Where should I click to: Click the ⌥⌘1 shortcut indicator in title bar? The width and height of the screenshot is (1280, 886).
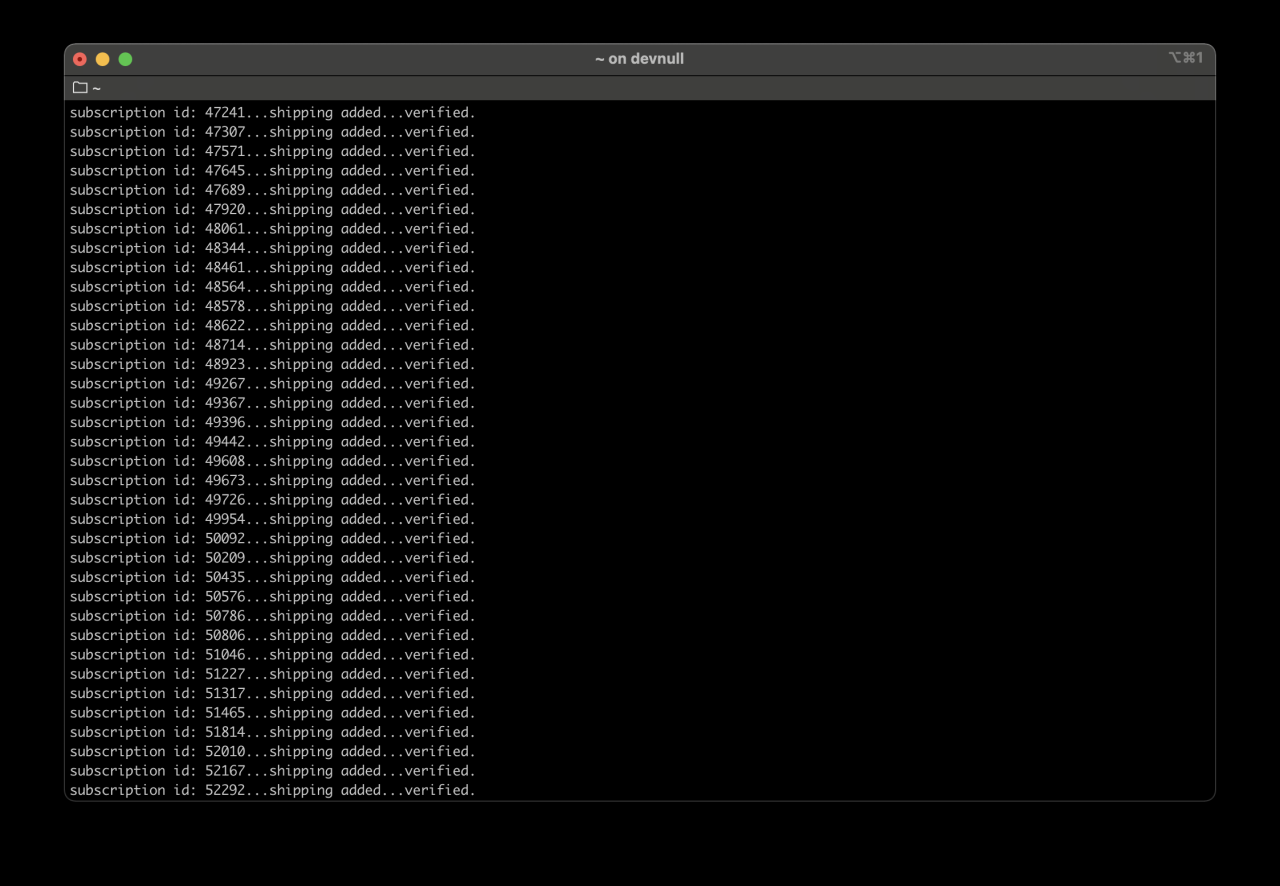coord(1185,58)
